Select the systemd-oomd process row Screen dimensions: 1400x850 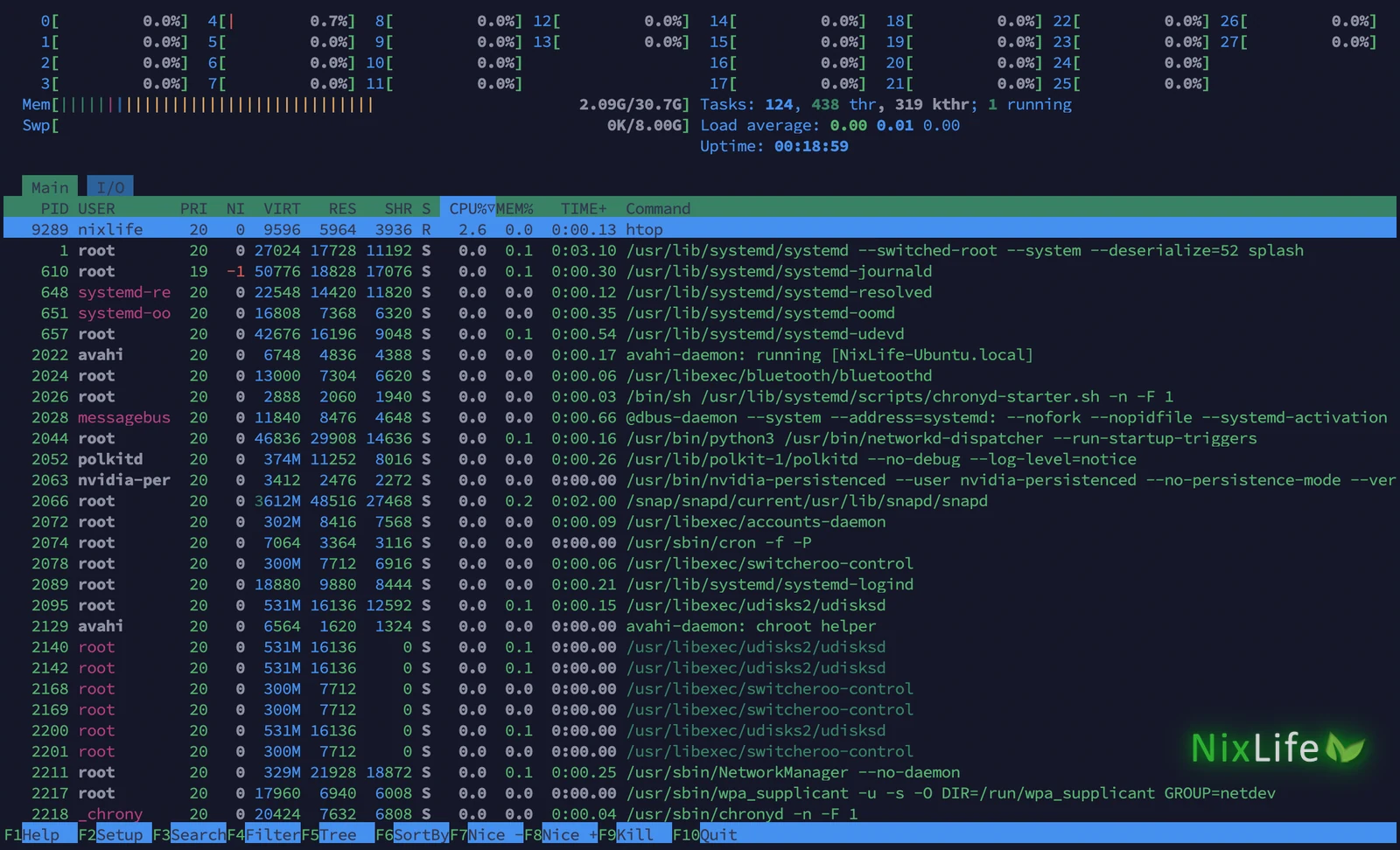pos(700,313)
